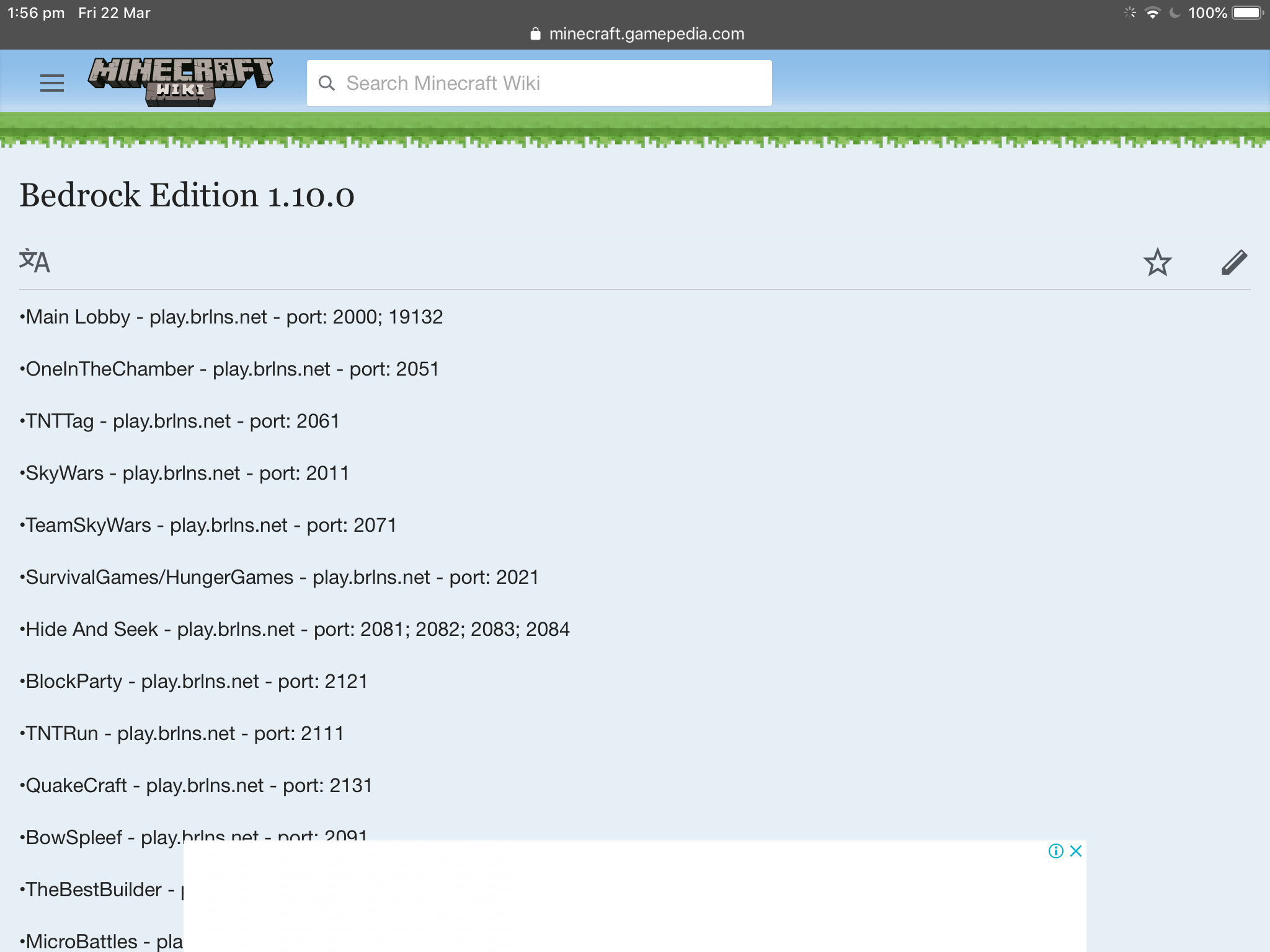The height and width of the screenshot is (952, 1270).
Task: Click the Minecraft Wiki logo
Action: tap(180, 82)
